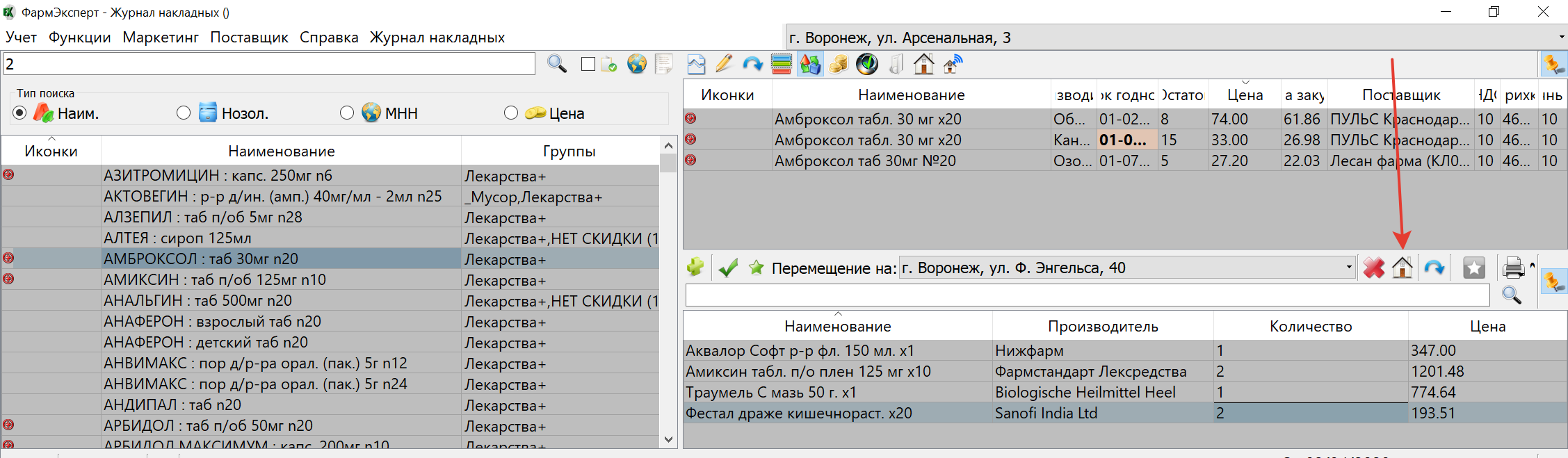Expand the Перемещение на address dropdown
1568x458 pixels.
[x=1348, y=268]
